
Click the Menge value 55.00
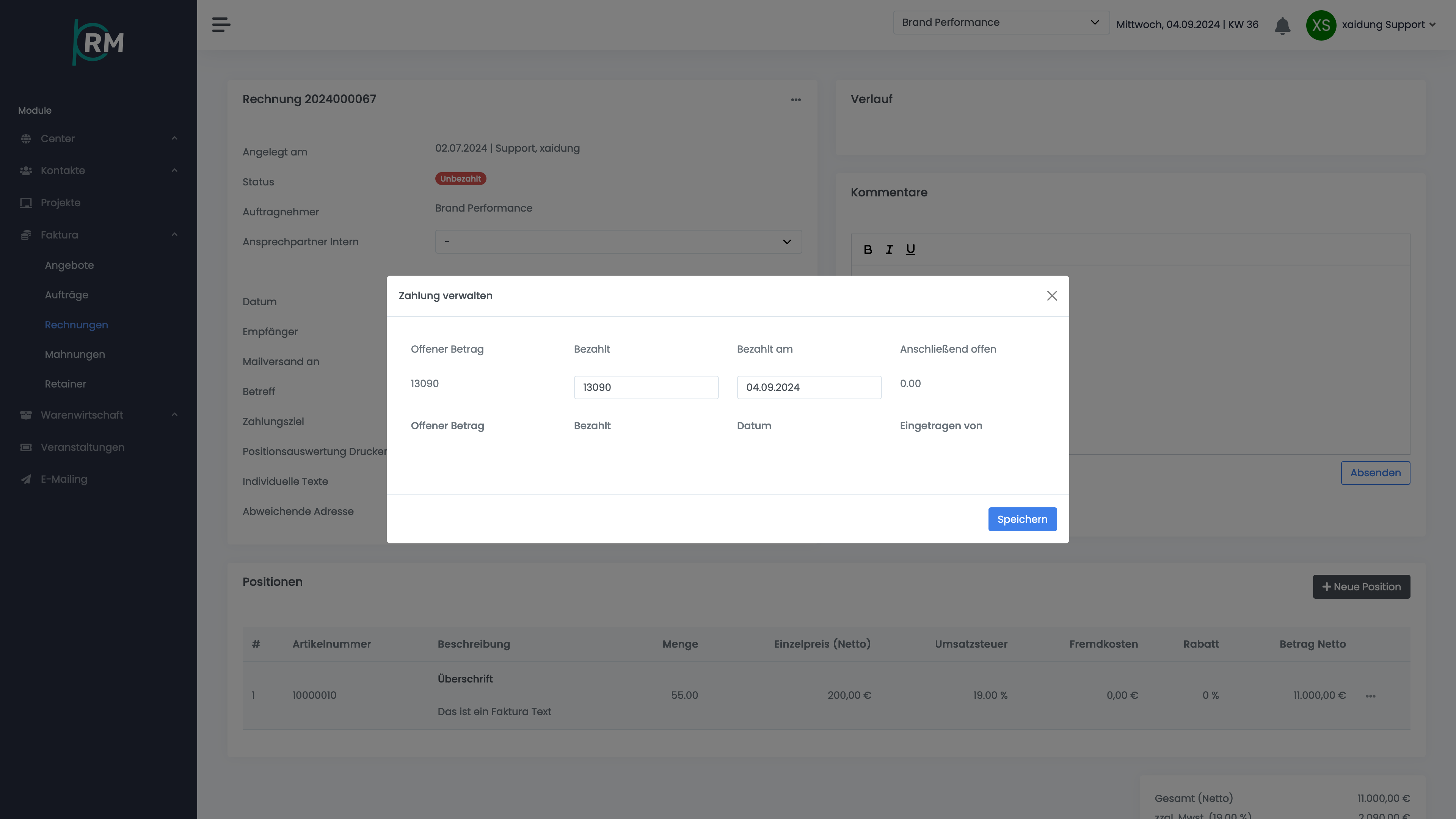[x=684, y=695]
